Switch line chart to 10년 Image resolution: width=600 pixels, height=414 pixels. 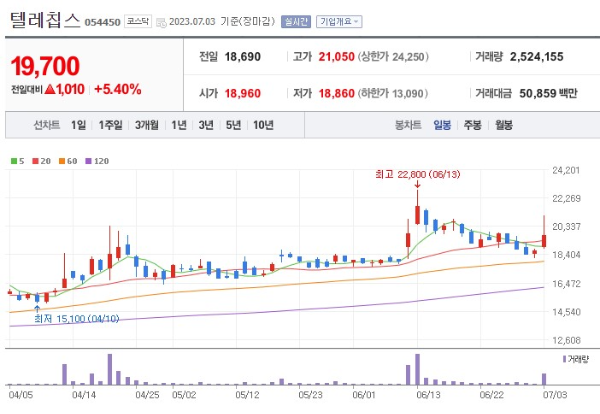(263, 125)
